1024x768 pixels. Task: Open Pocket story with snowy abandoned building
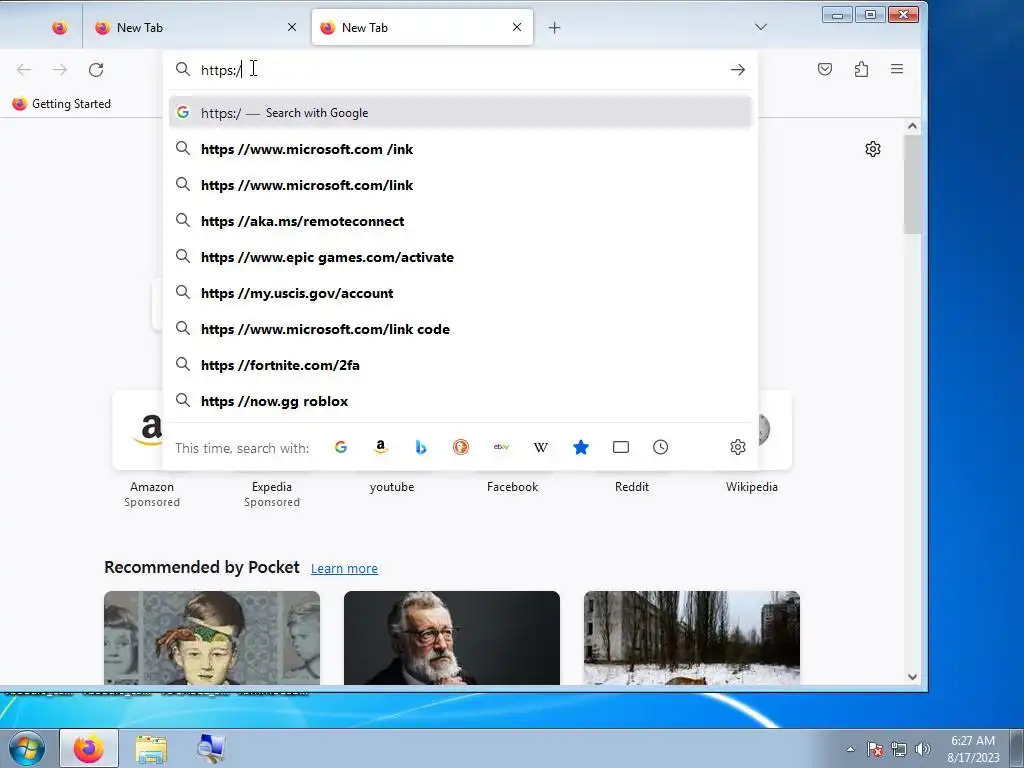(692, 638)
